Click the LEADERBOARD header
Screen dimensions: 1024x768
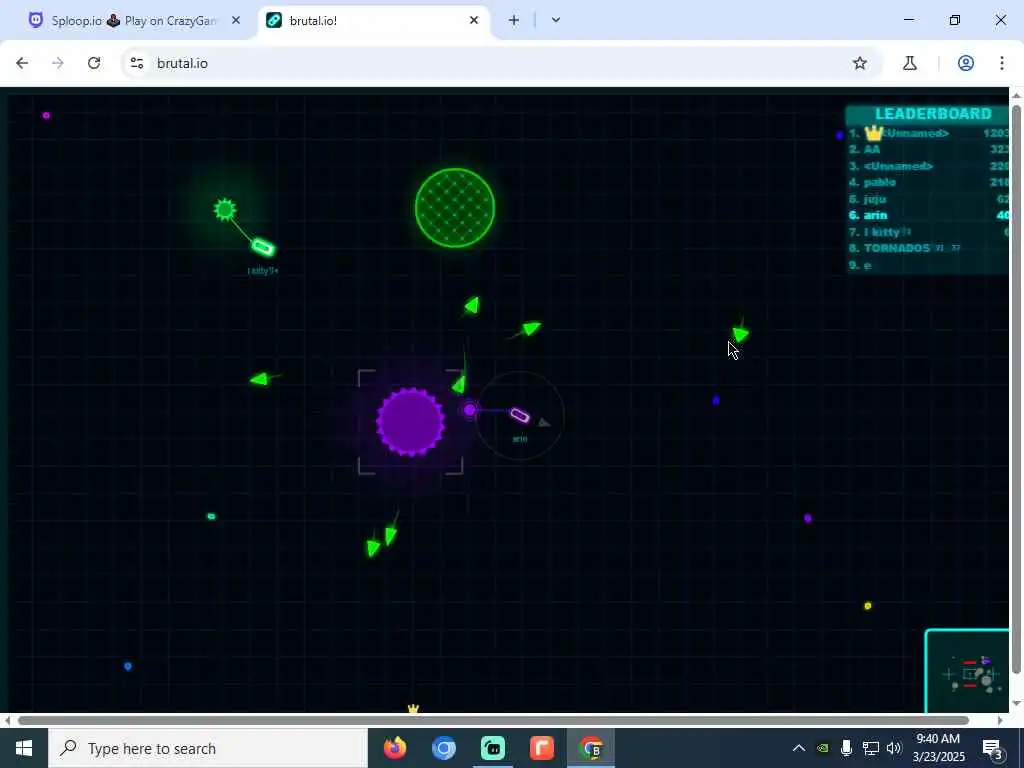pos(933,114)
